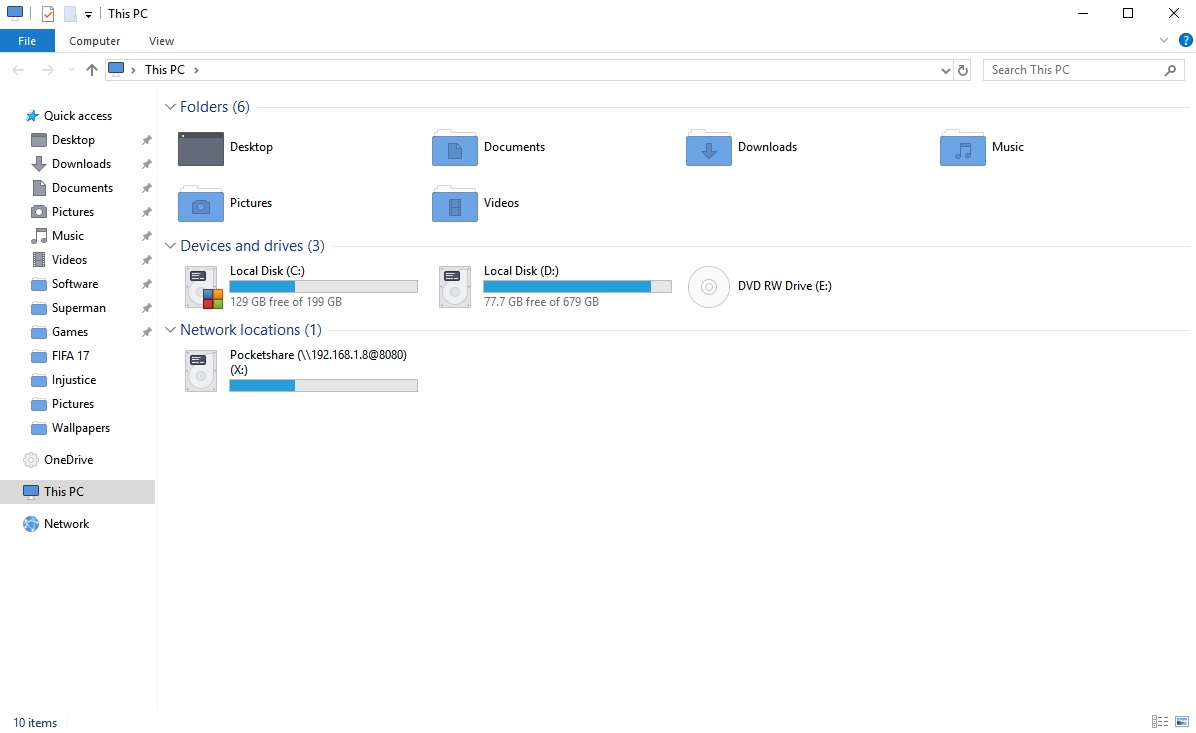Open the Computer ribbon tab
This screenshot has height=733, width=1196.
pos(95,41)
